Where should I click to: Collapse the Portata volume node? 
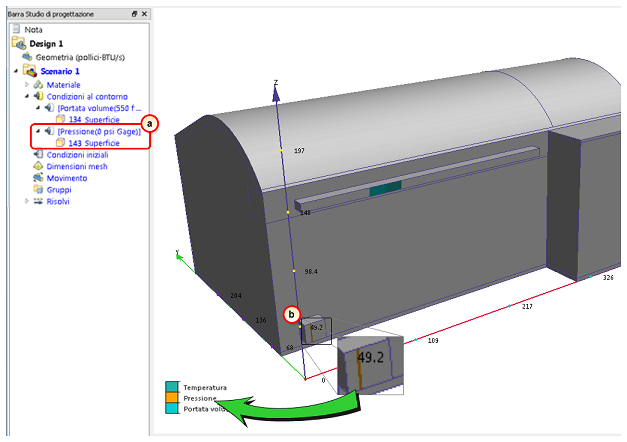[38, 108]
